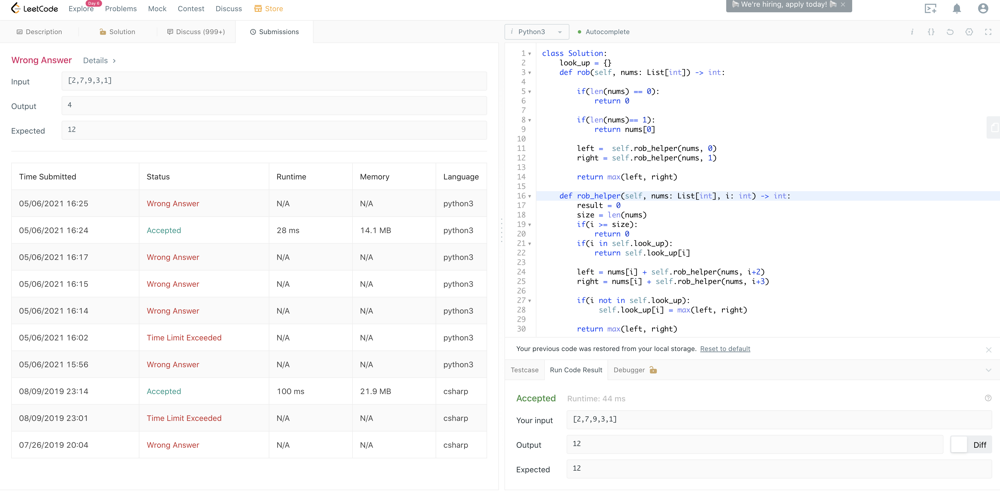This screenshot has width=1000, height=493.
Task: Click the LeetCode logo
Action: pyautogui.click(x=36, y=9)
